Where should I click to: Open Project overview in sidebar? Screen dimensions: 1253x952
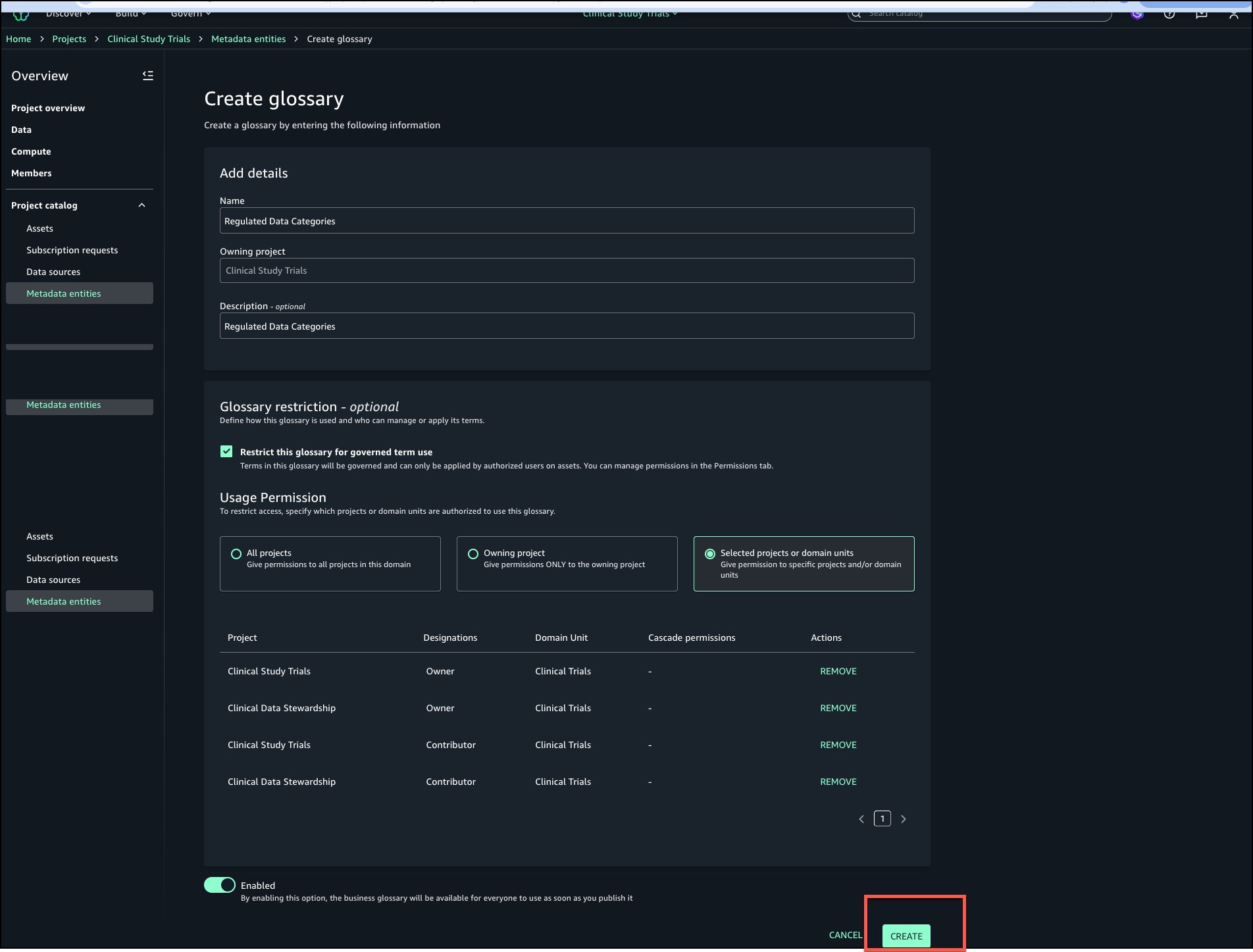(x=48, y=108)
